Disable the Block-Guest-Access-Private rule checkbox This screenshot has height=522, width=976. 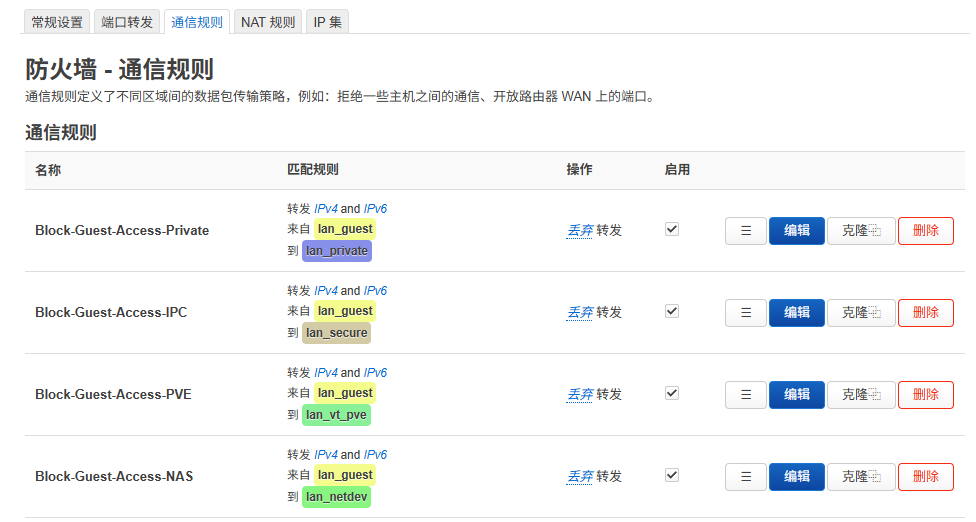pyautogui.click(x=672, y=229)
